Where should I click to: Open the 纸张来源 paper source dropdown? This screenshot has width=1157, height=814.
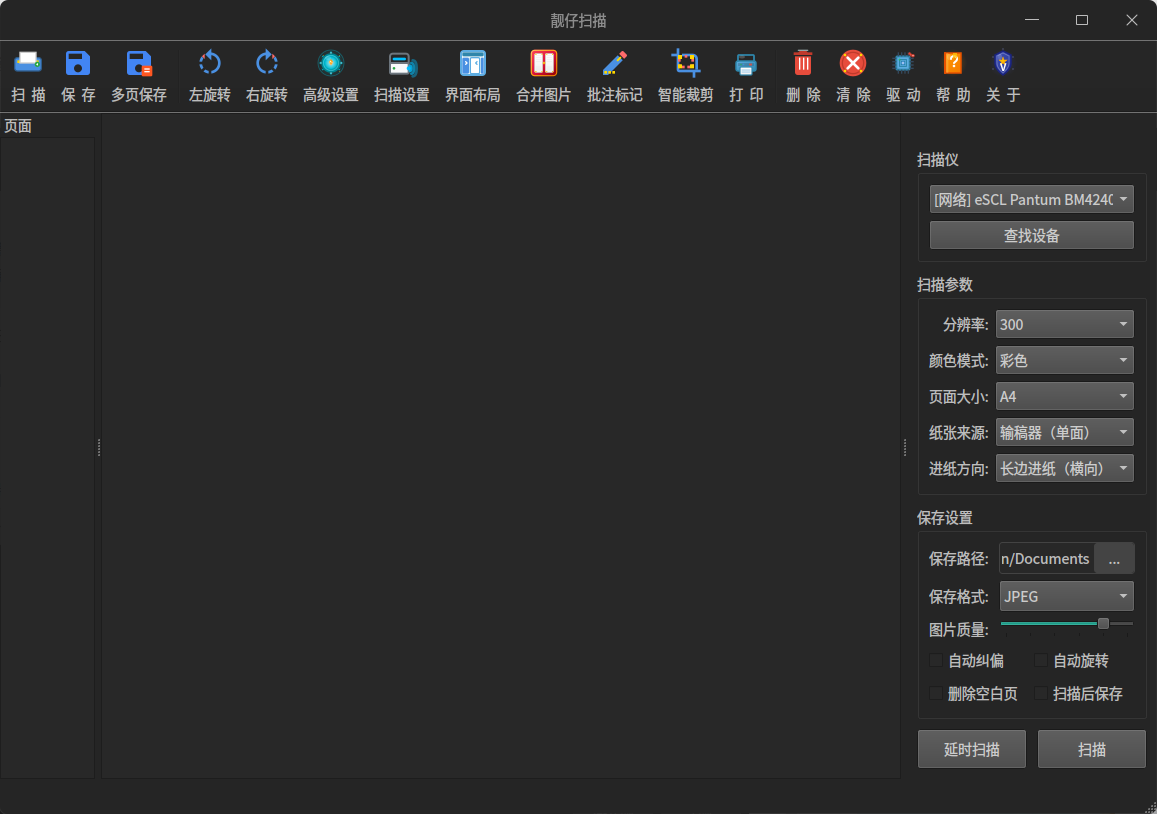1065,432
